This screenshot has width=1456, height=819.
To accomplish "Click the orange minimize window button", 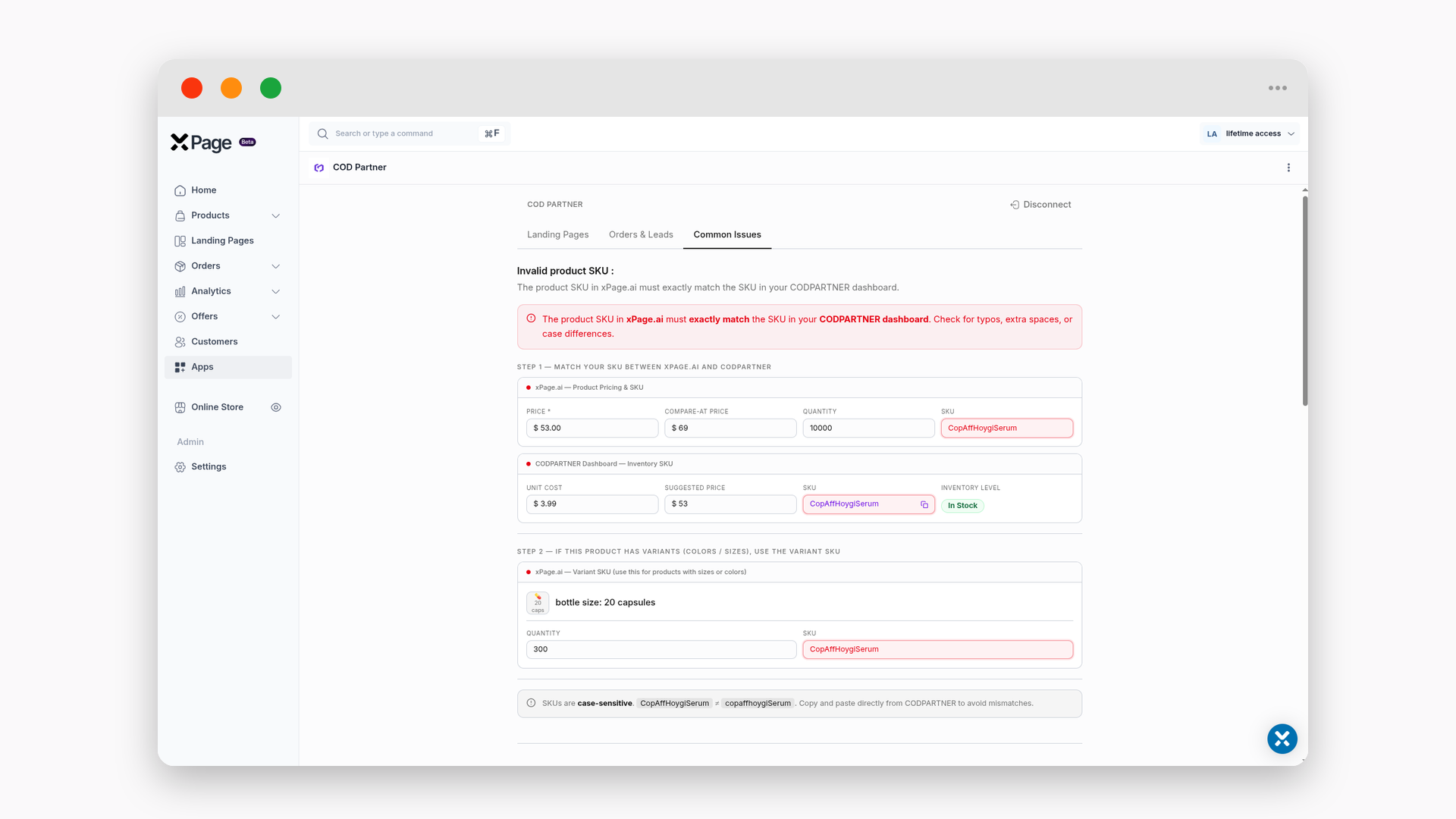I will tap(231, 88).
